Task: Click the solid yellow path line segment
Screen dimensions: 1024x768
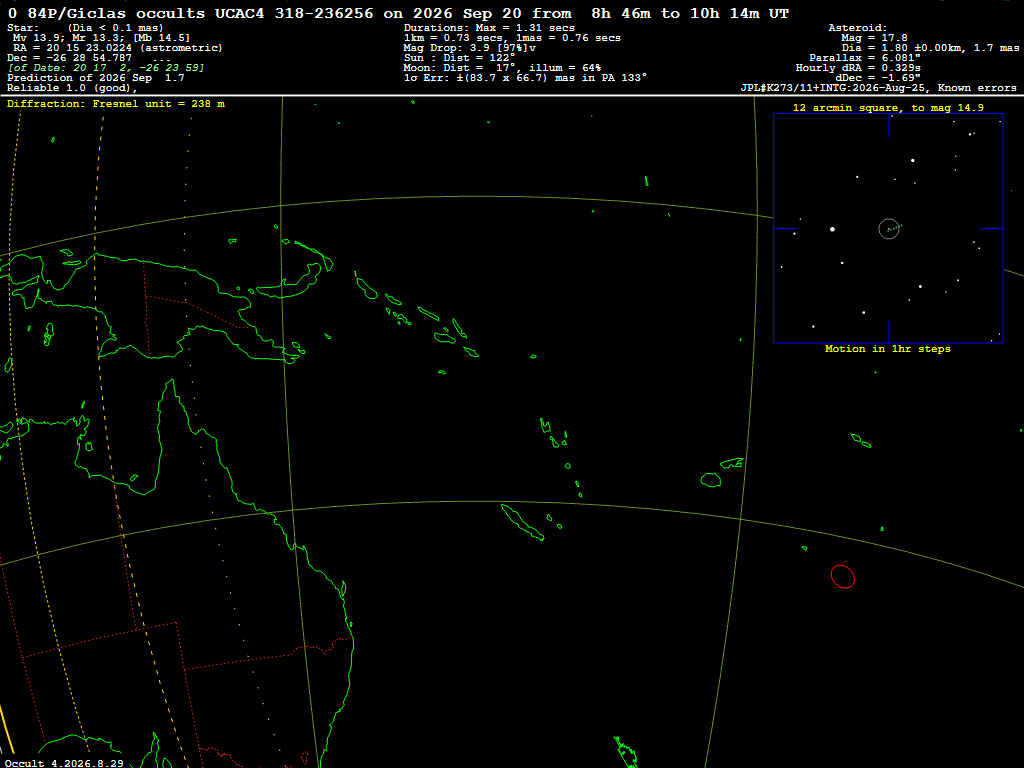Action: click(6, 729)
